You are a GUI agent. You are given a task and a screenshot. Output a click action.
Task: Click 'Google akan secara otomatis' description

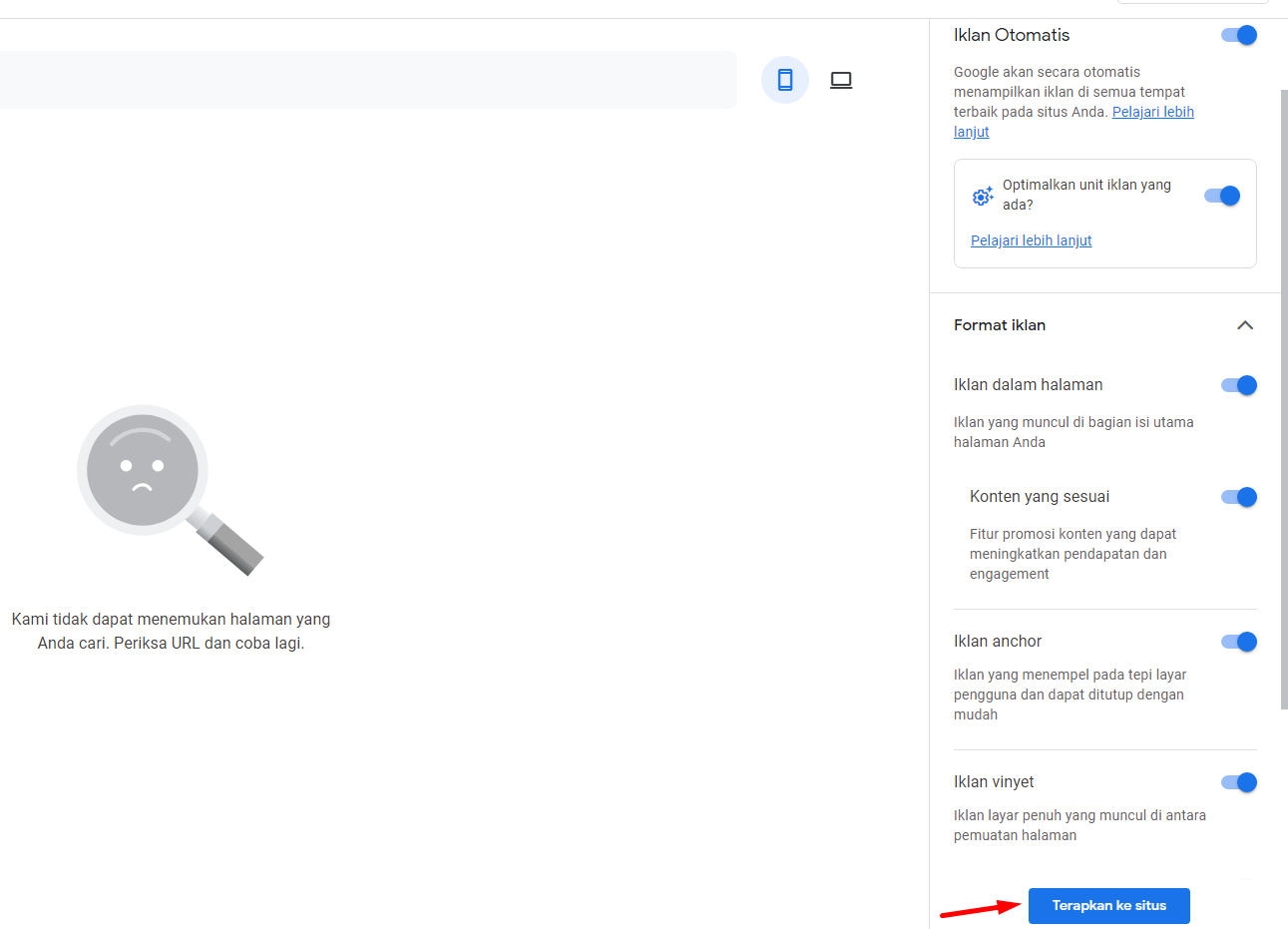[x=1073, y=102]
